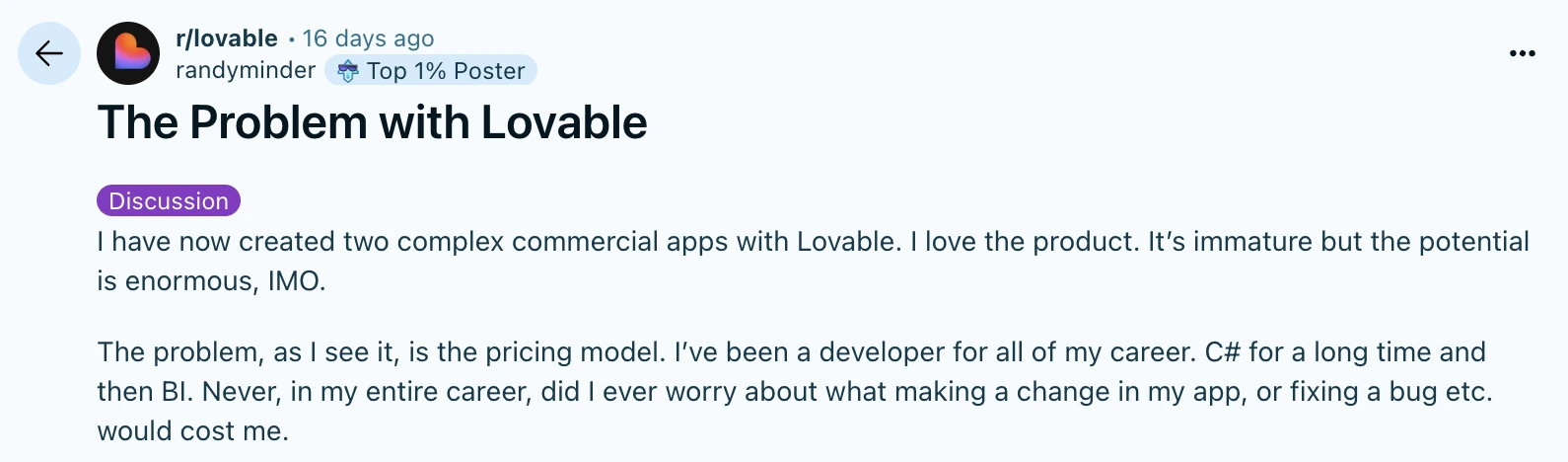Open the r/lovable community avatar
This screenshot has width=1568, height=462.
128,53
